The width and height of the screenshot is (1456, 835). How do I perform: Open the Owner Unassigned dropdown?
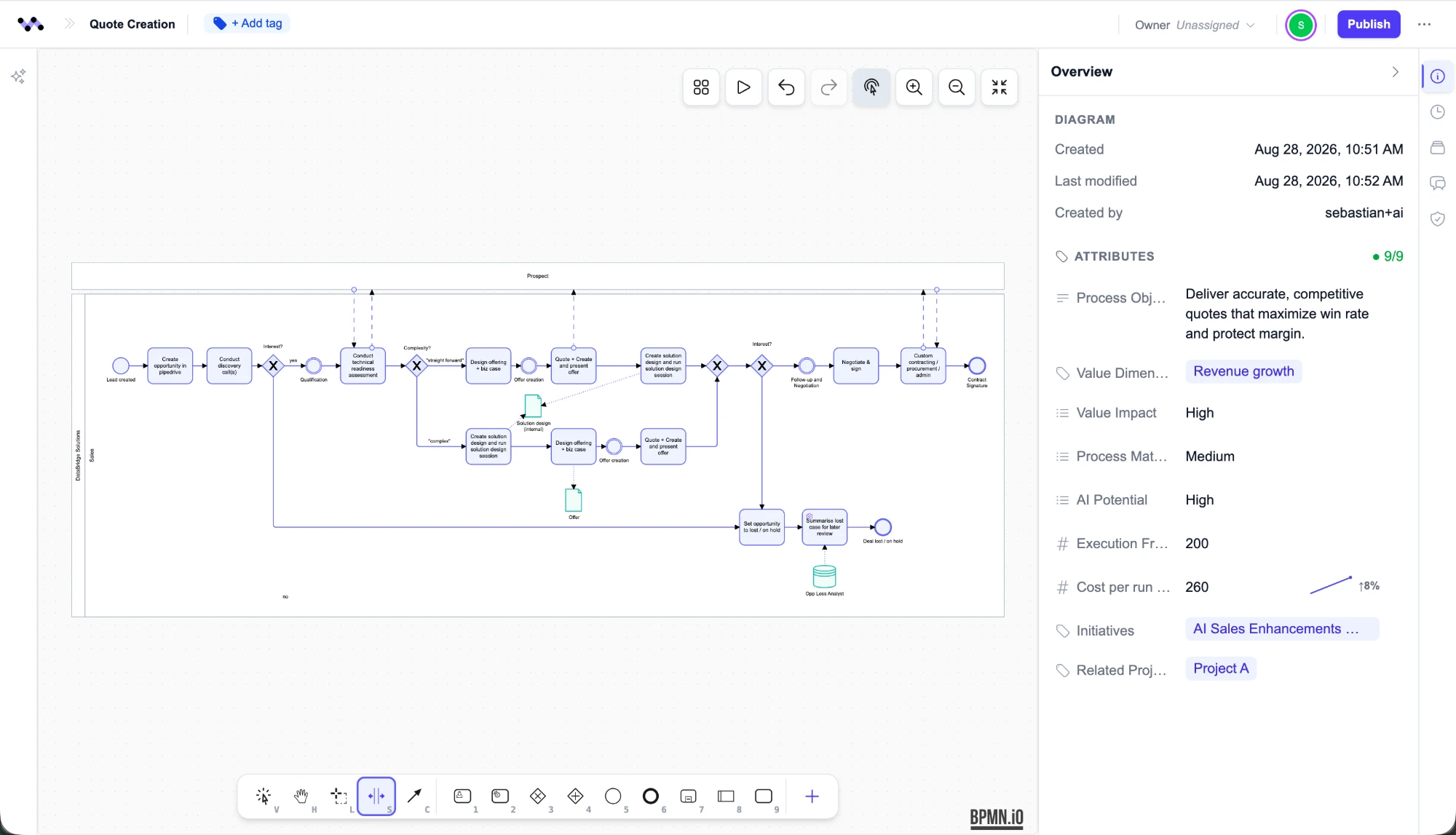1195,25
